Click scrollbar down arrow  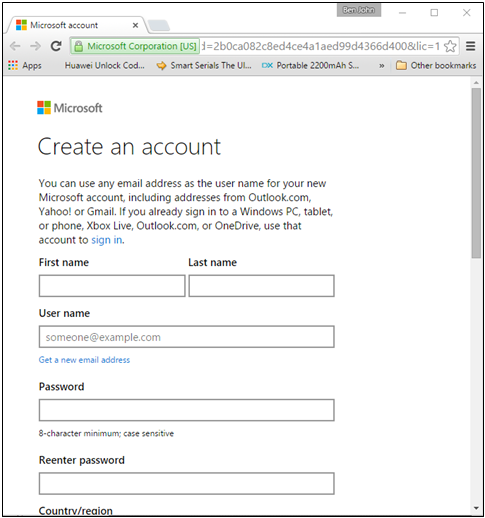pos(476,508)
